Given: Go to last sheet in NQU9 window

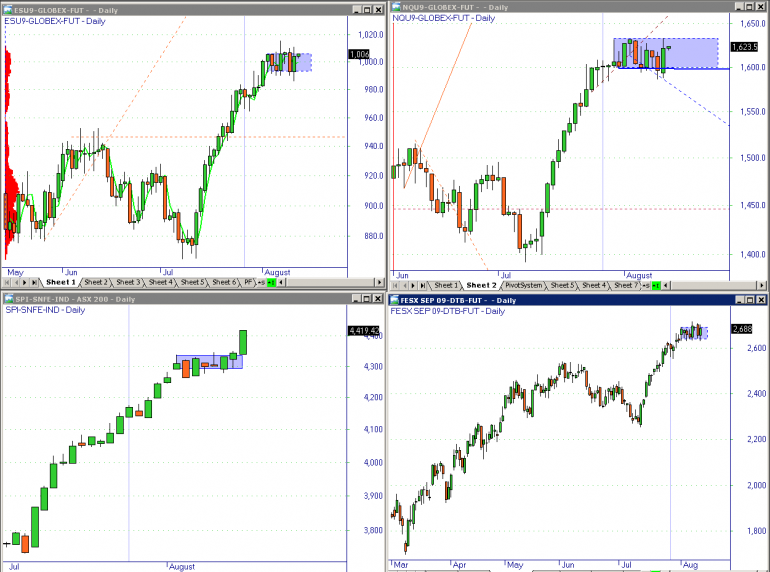Looking at the screenshot, I should pos(423,285).
